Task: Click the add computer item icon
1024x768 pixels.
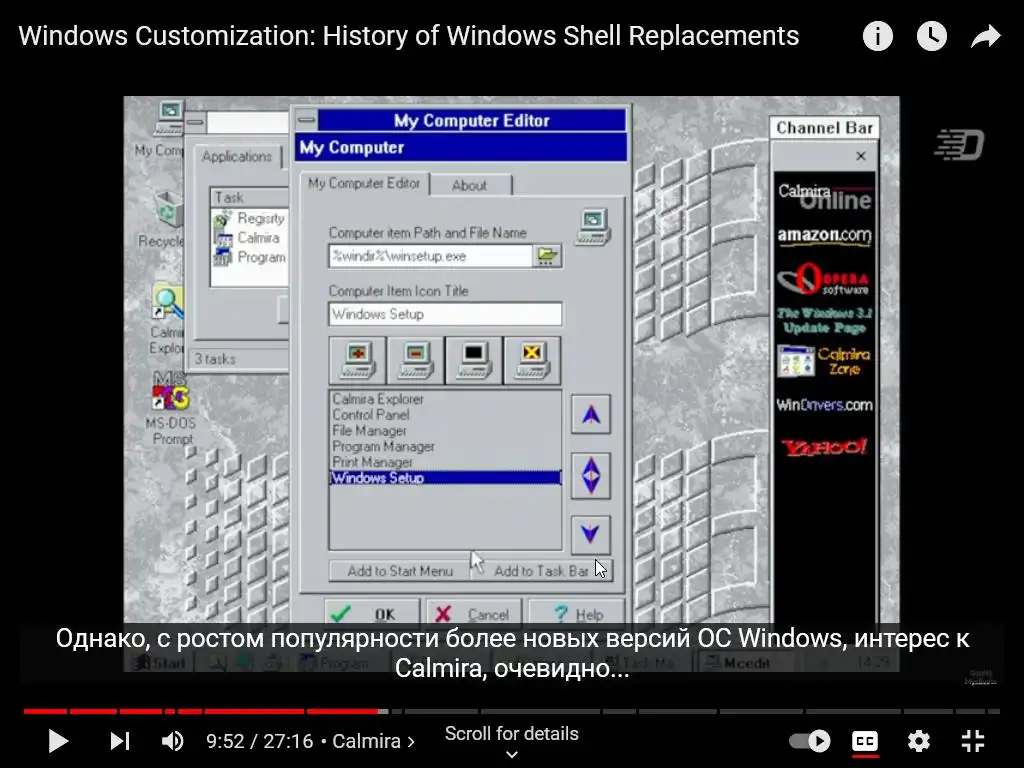Action: [x=357, y=360]
